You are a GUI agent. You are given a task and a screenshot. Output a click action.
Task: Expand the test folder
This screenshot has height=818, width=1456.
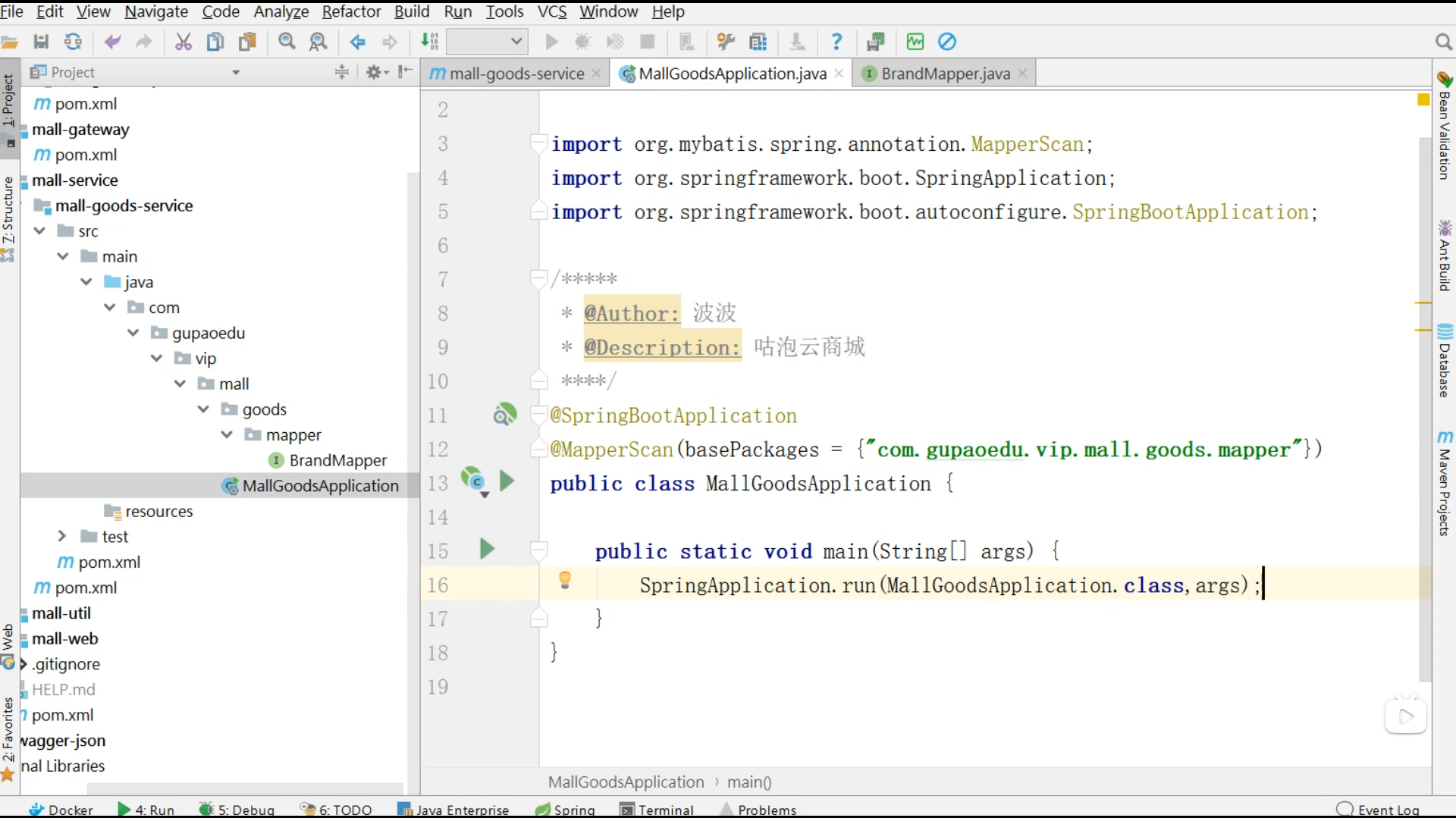tap(62, 536)
